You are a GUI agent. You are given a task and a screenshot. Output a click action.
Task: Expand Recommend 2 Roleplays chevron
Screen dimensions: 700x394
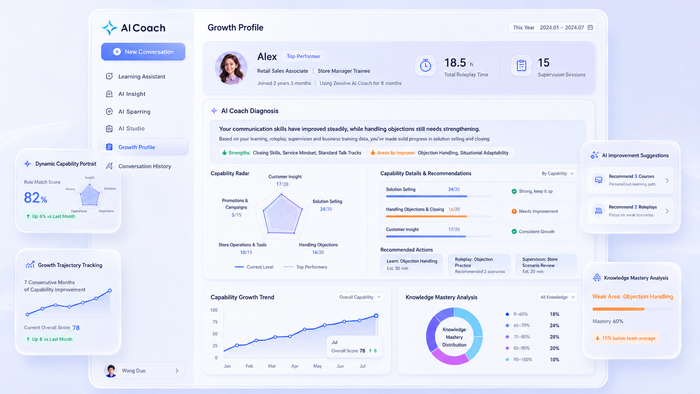coord(667,211)
